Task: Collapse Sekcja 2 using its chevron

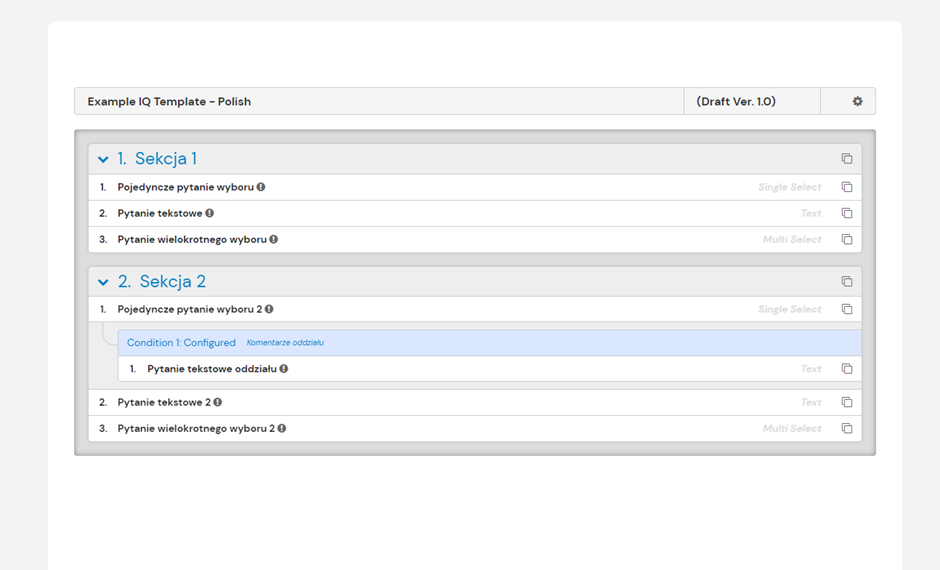Action: click(x=103, y=282)
